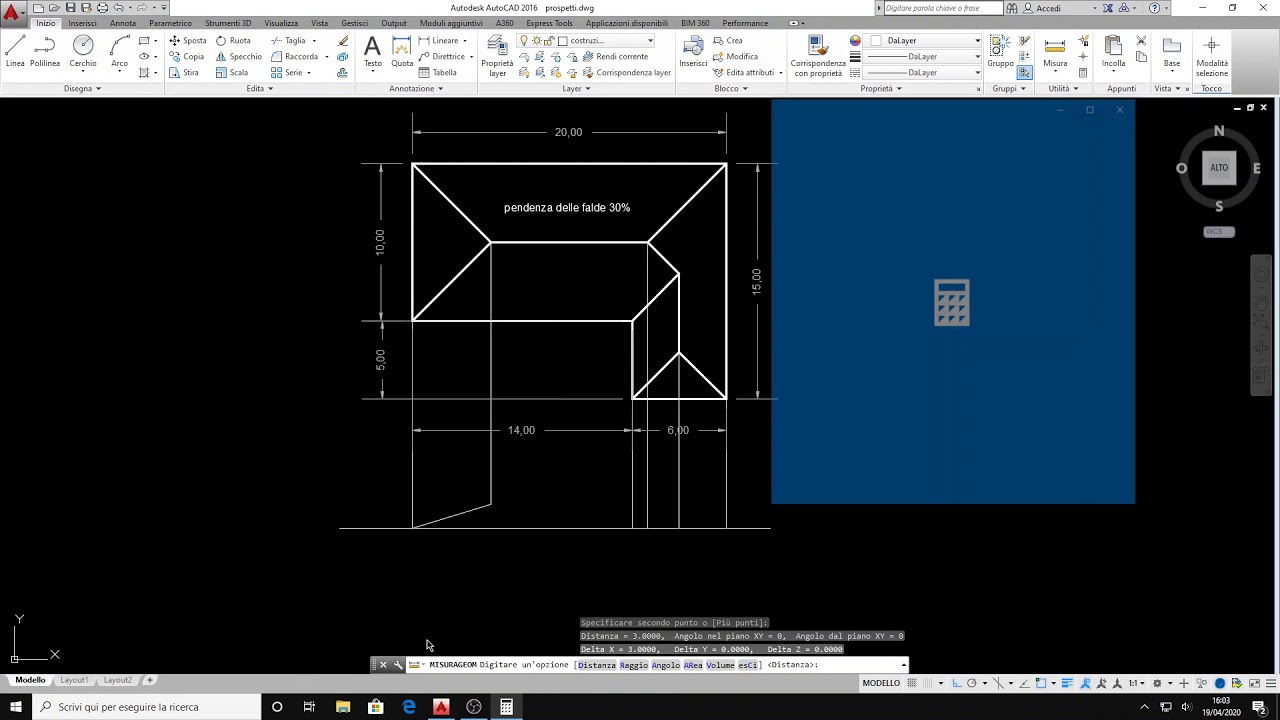Insert a Tabella table
The image size is (1280, 720).
coord(438,73)
